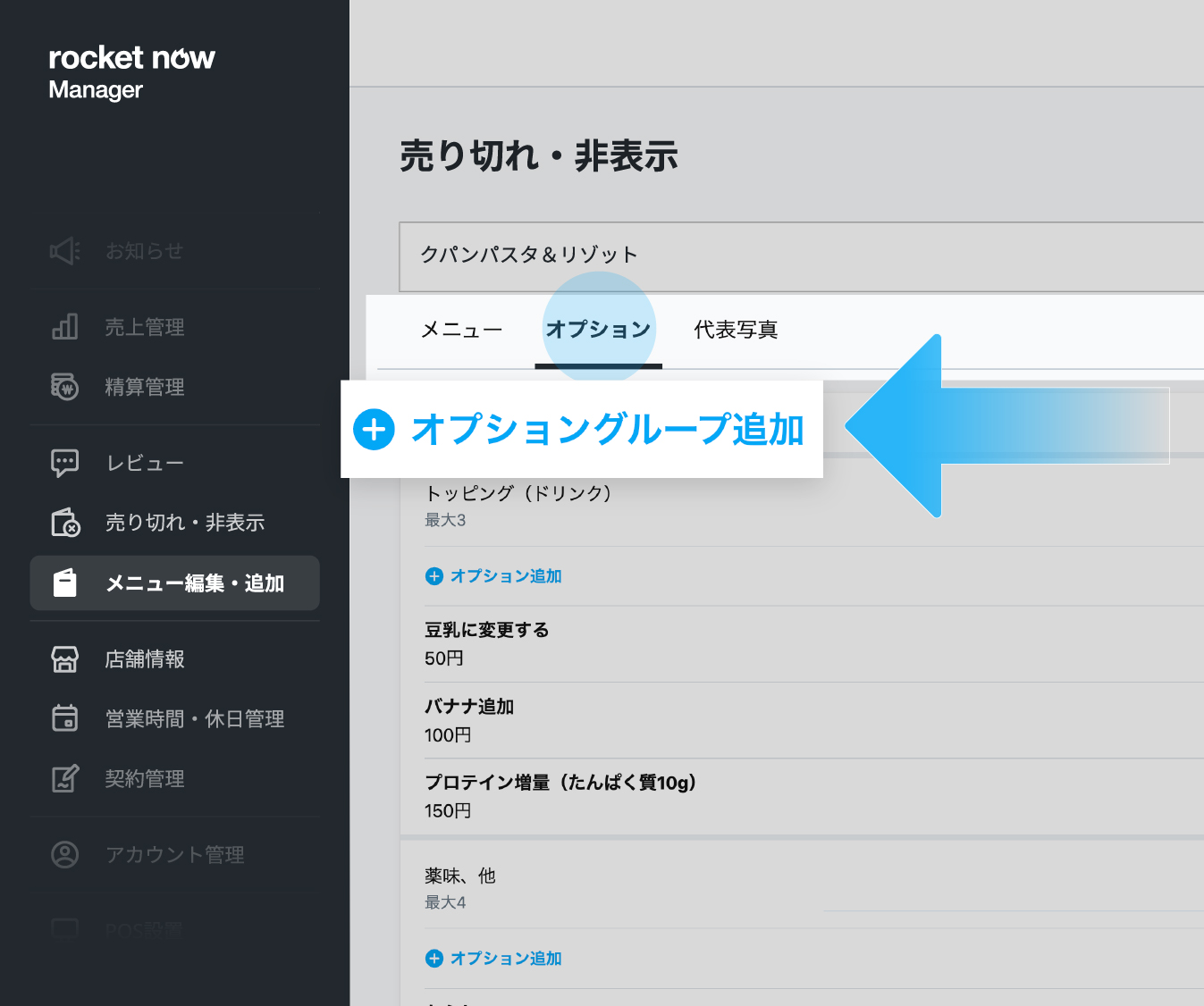This screenshot has width=1204, height=1006.
Task: Open 売り切れ・非表示 sidebar entry
Action: point(185,523)
